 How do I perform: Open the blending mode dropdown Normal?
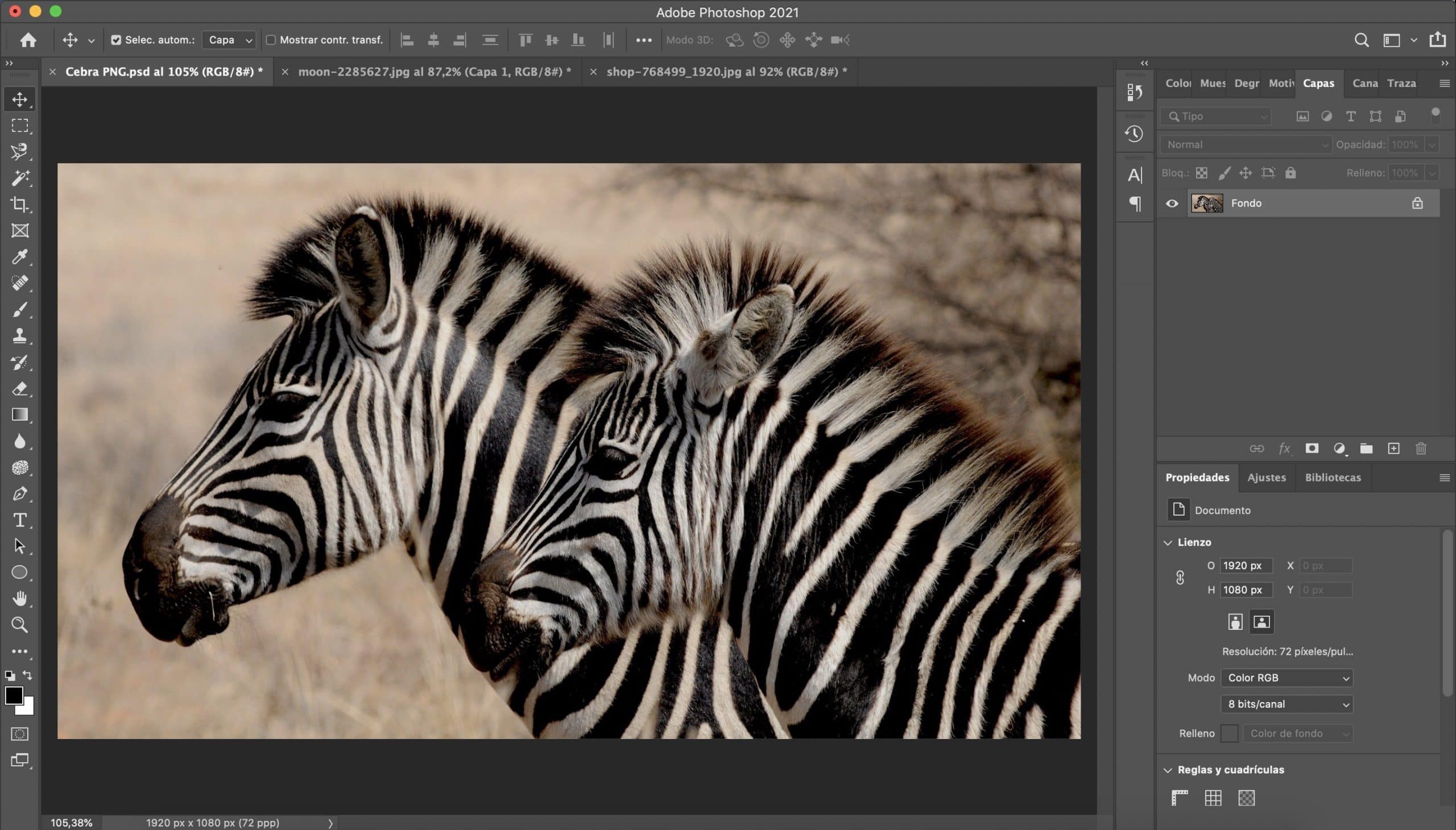click(x=1245, y=143)
